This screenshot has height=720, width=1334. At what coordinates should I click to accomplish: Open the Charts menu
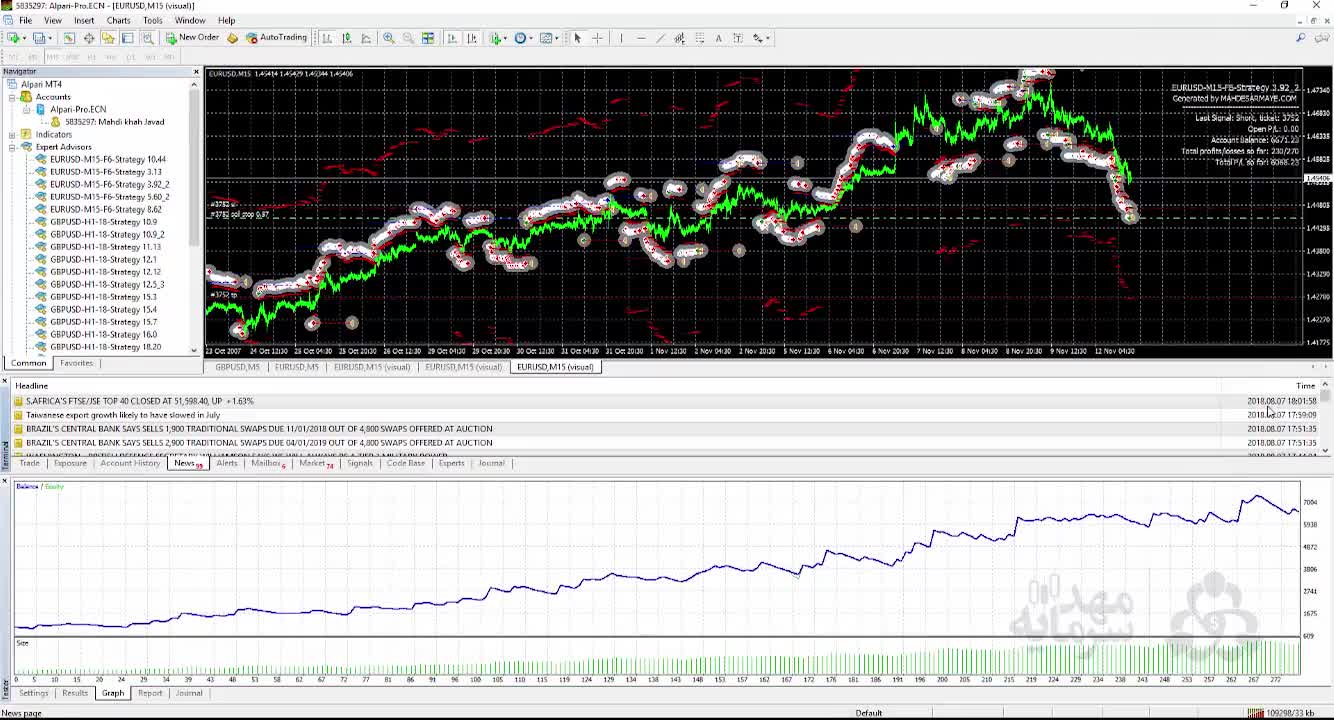pos(118,20)
